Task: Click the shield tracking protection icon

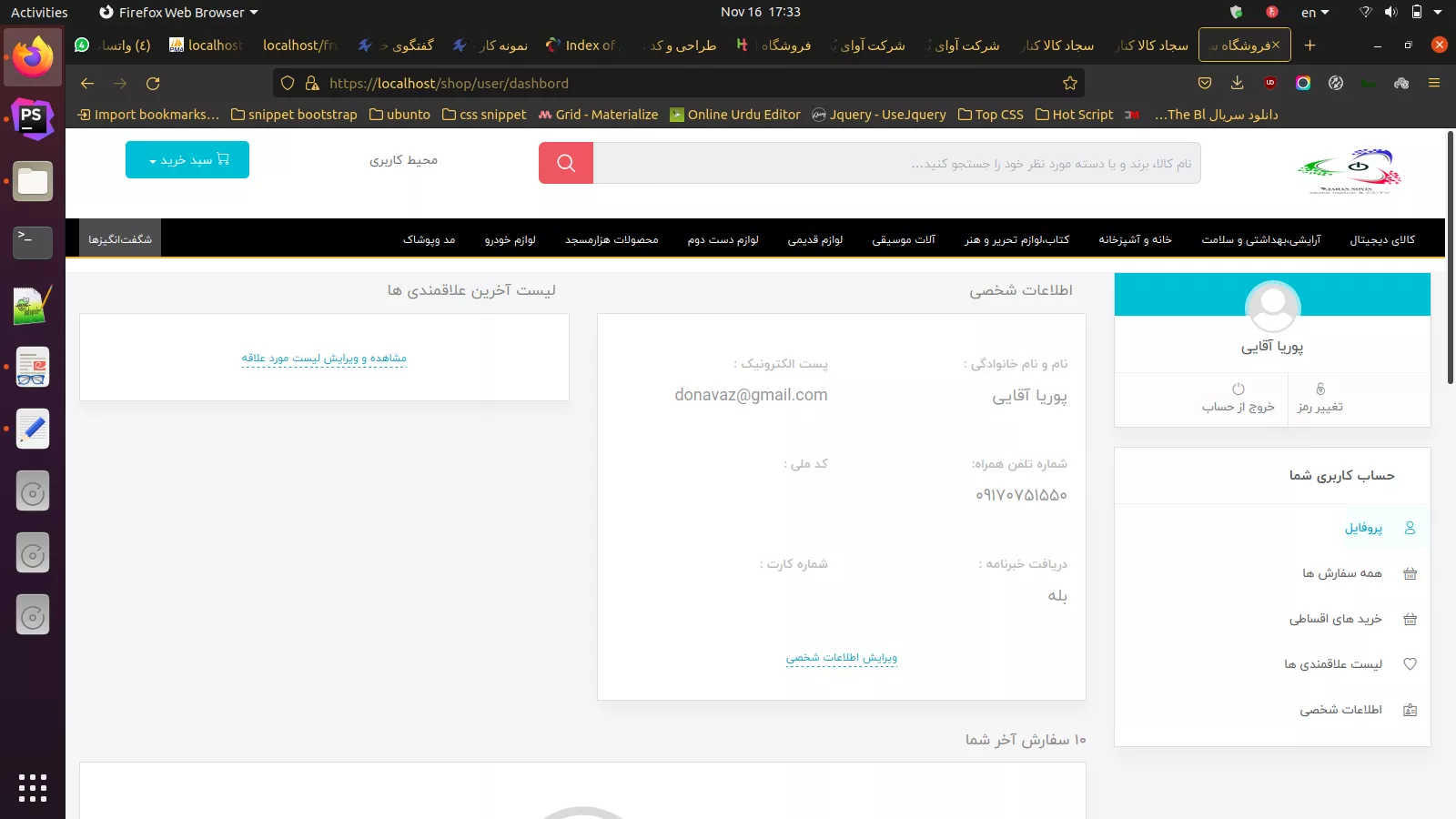Action: (x=288, y=83)
